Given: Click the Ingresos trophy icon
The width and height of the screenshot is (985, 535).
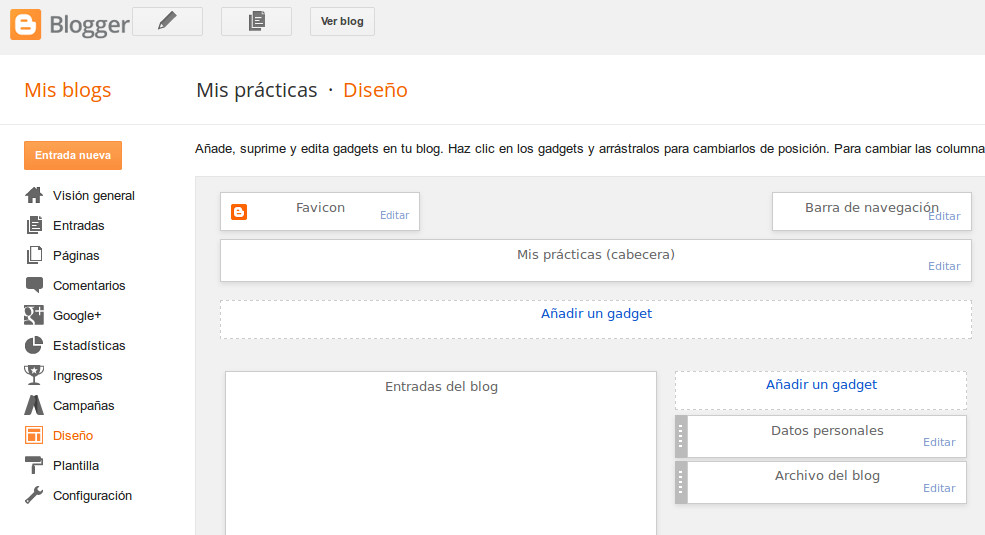Looking at the screenshot, I should 34,375.
